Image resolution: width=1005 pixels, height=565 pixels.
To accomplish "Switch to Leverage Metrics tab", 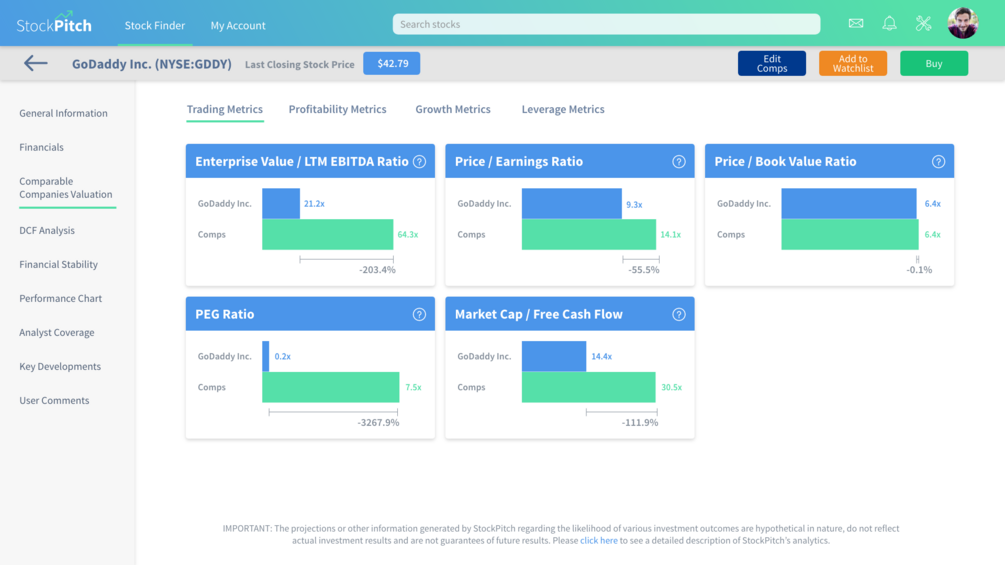I will (563, 109).
